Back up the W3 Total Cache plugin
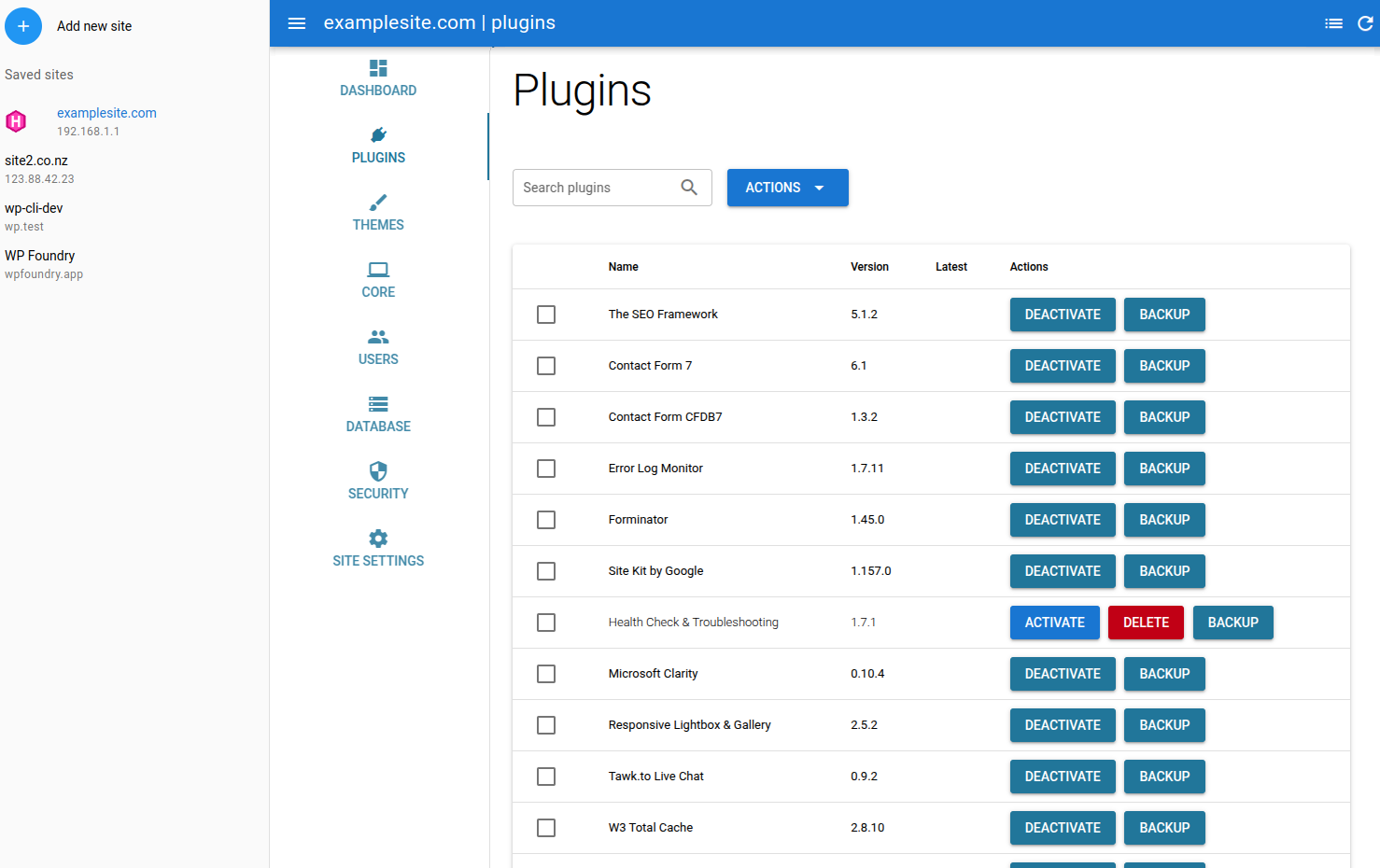 click(1164, 828)
